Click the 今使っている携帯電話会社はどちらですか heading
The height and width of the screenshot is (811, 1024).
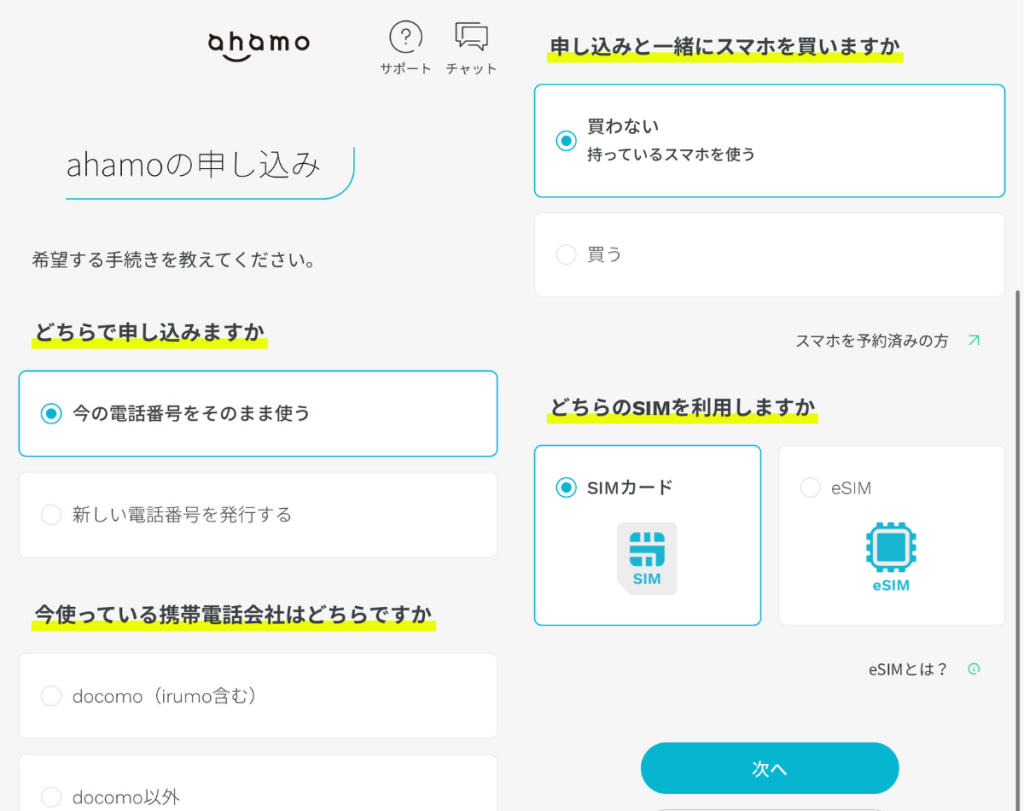tap(233, 614)
